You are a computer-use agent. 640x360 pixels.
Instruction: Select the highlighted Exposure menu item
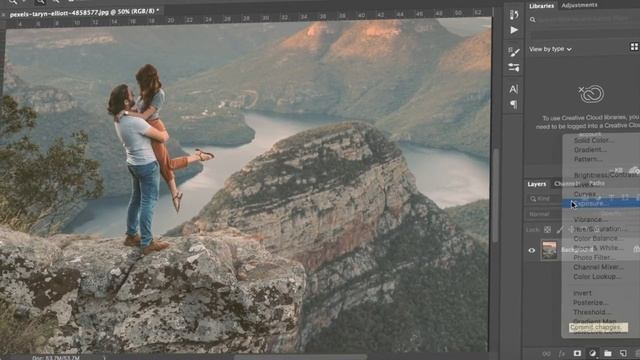pos(600,203)
